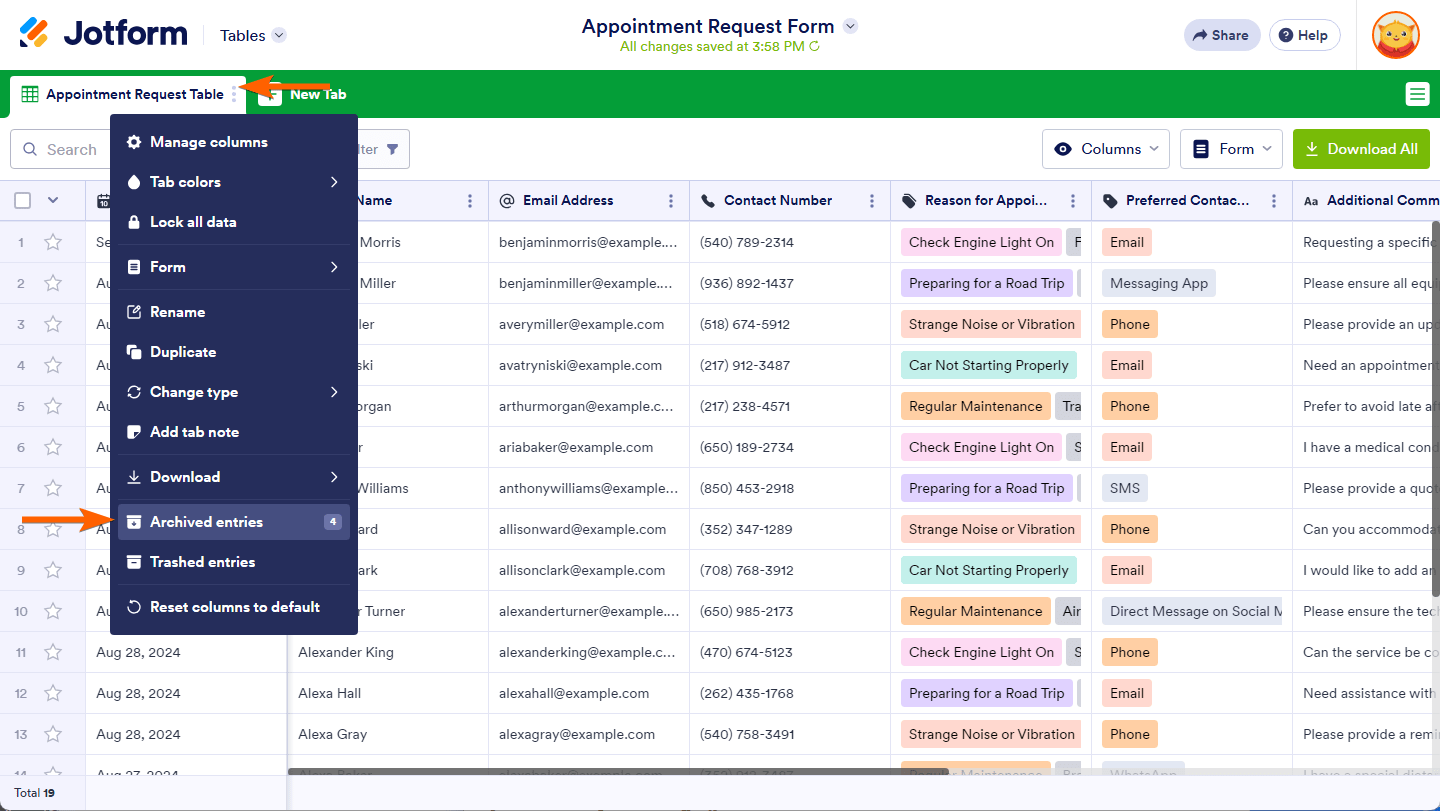This screenshot has width=1440, height=811.
Task: Open Archived entries
Action: [x=234, y=522]
